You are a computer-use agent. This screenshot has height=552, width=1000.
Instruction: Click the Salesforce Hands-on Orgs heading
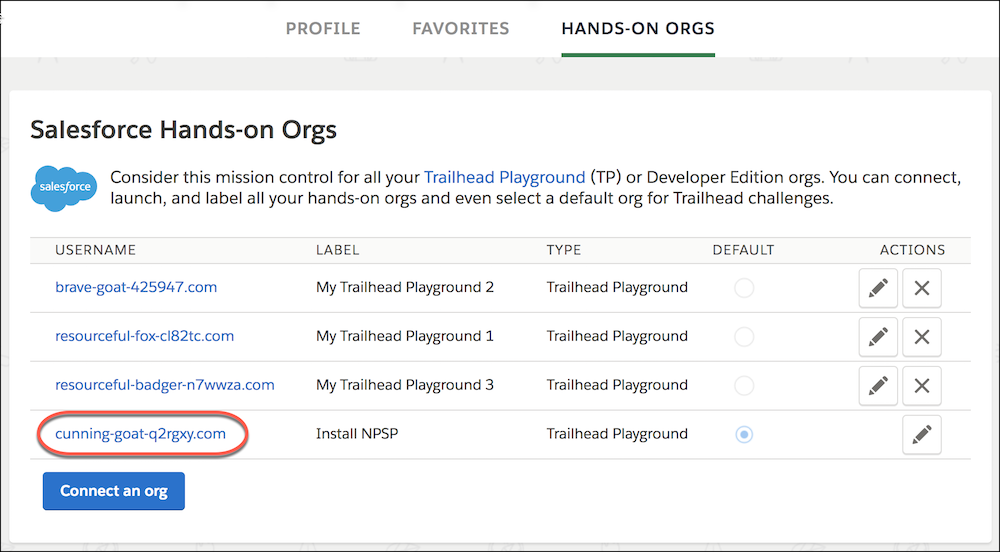[184, 130]
